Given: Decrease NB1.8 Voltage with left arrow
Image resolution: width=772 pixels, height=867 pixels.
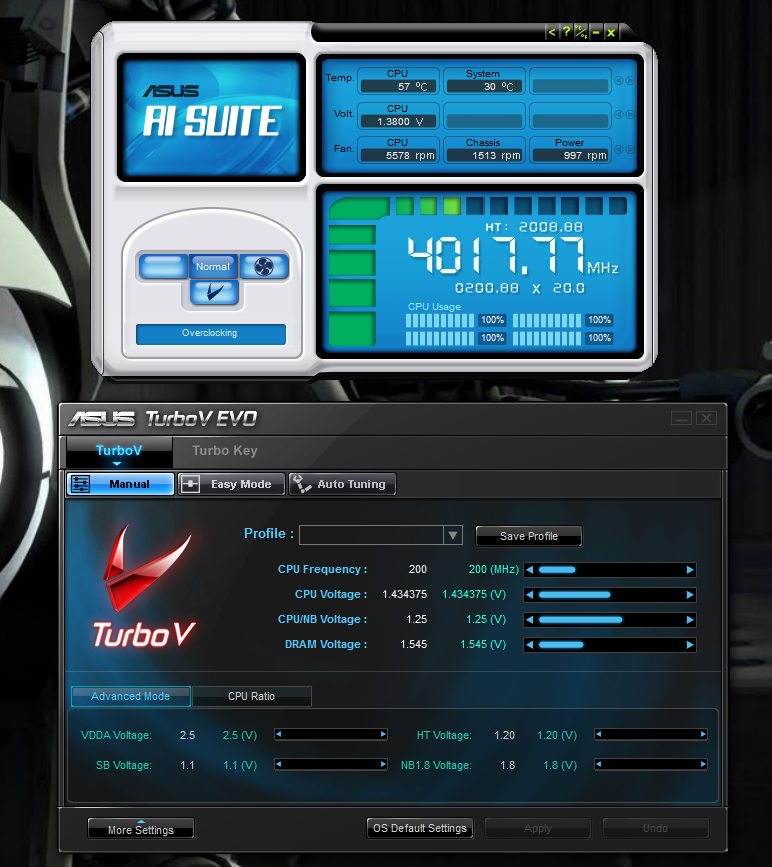Looking at the screenshot, I should tap(598, 764).
